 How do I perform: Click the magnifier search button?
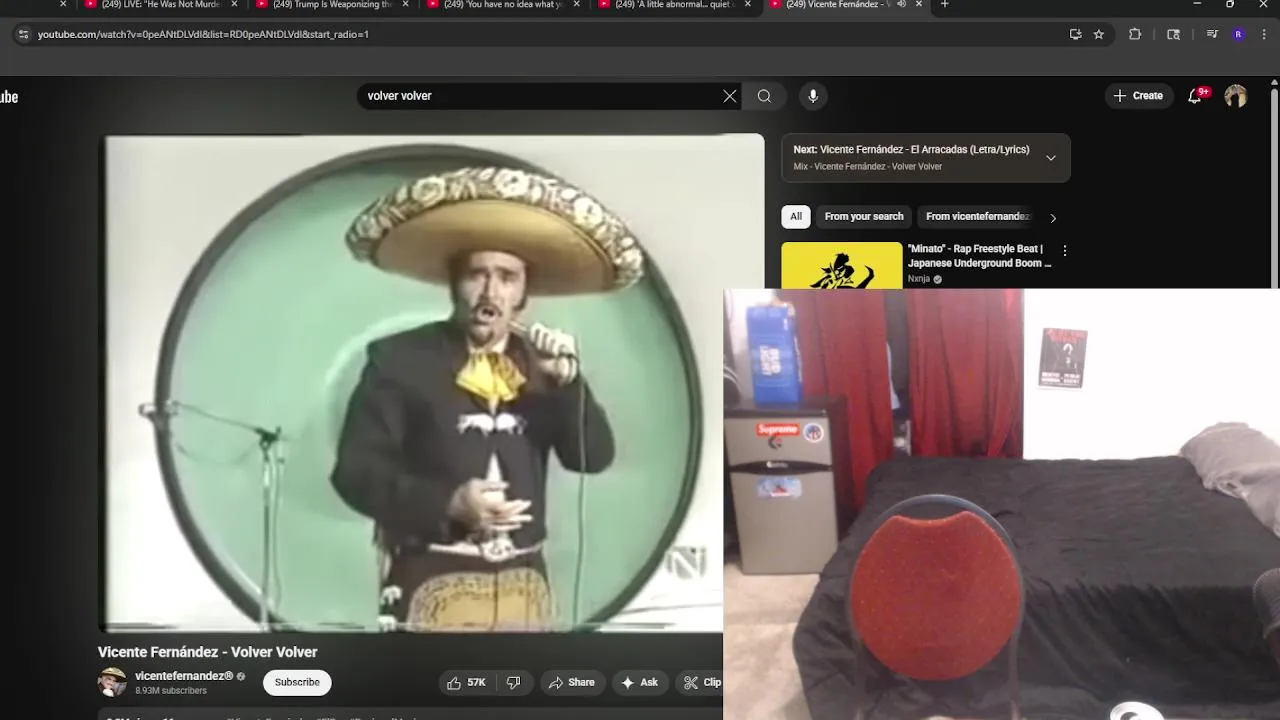point(764,96)
